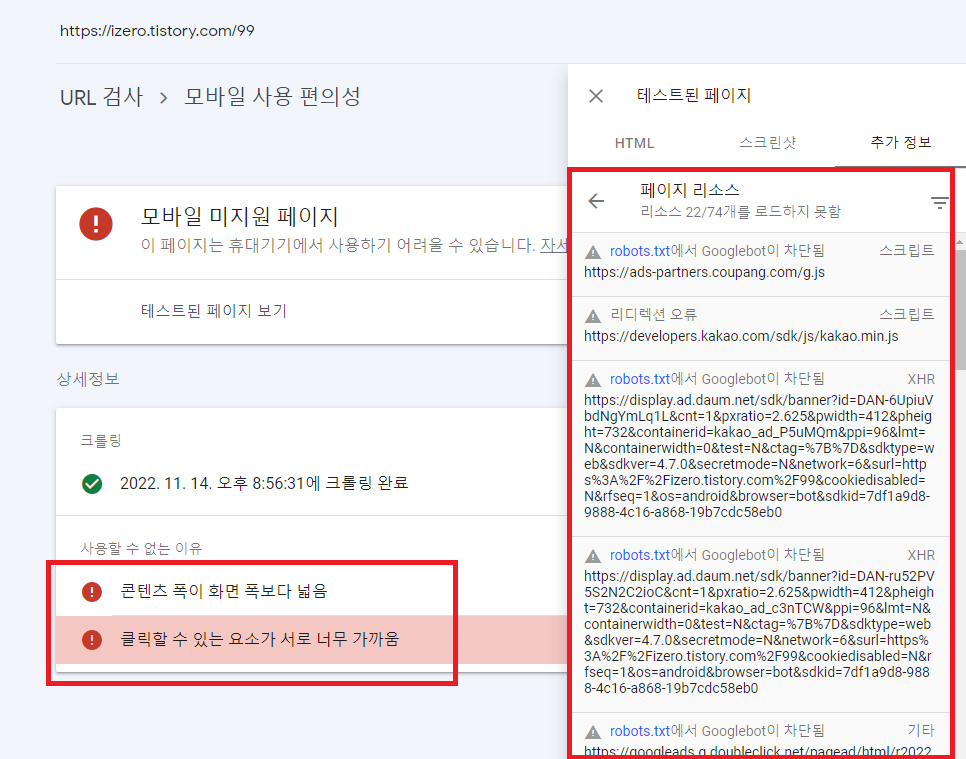Click the 리디렉션 오류 status text
The height and width of the screenshot is (759, 966).
[x=653, y=314]
